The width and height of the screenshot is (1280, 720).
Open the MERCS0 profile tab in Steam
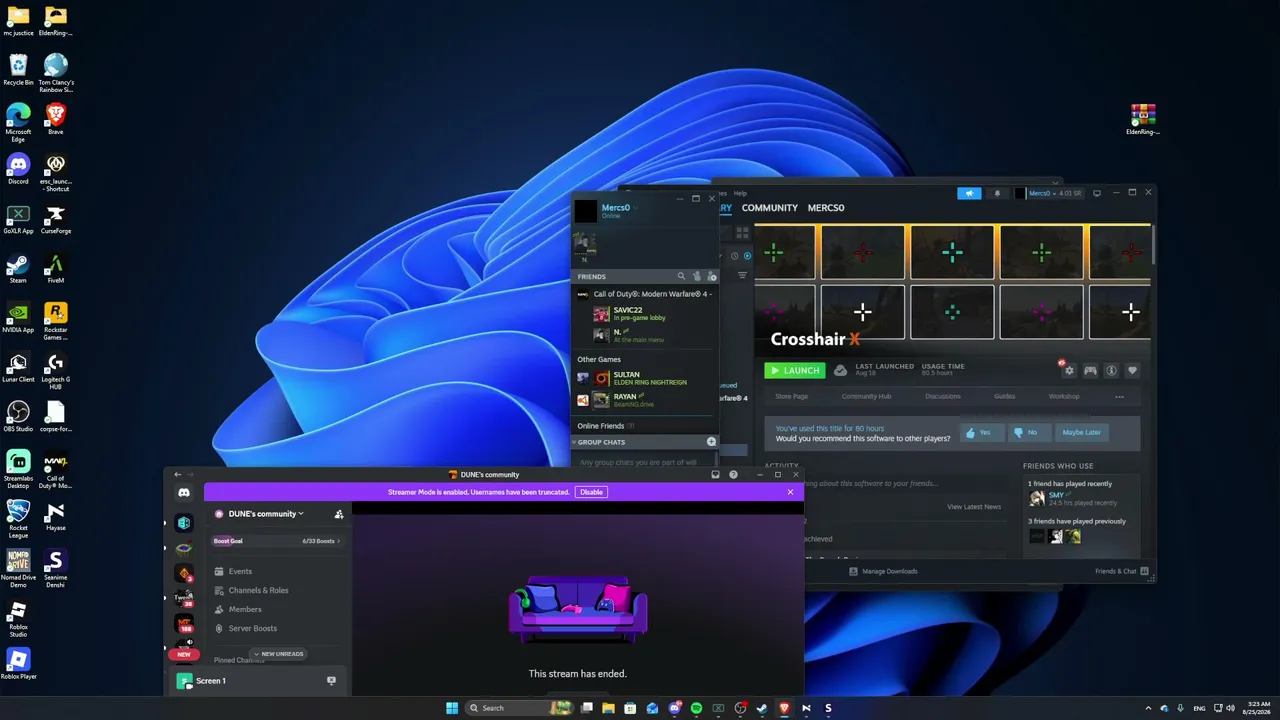click(x=825, y=208)
